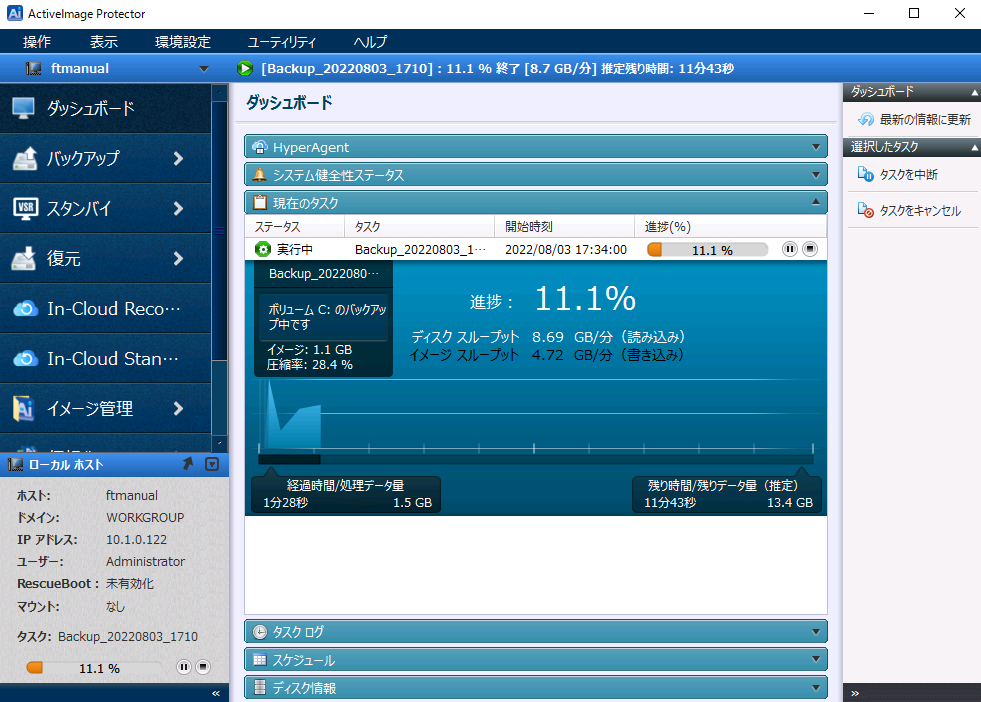The image size is (981, 702).
Task: Open the バックアップ sidebar section
Action: (x=105, y=158)
